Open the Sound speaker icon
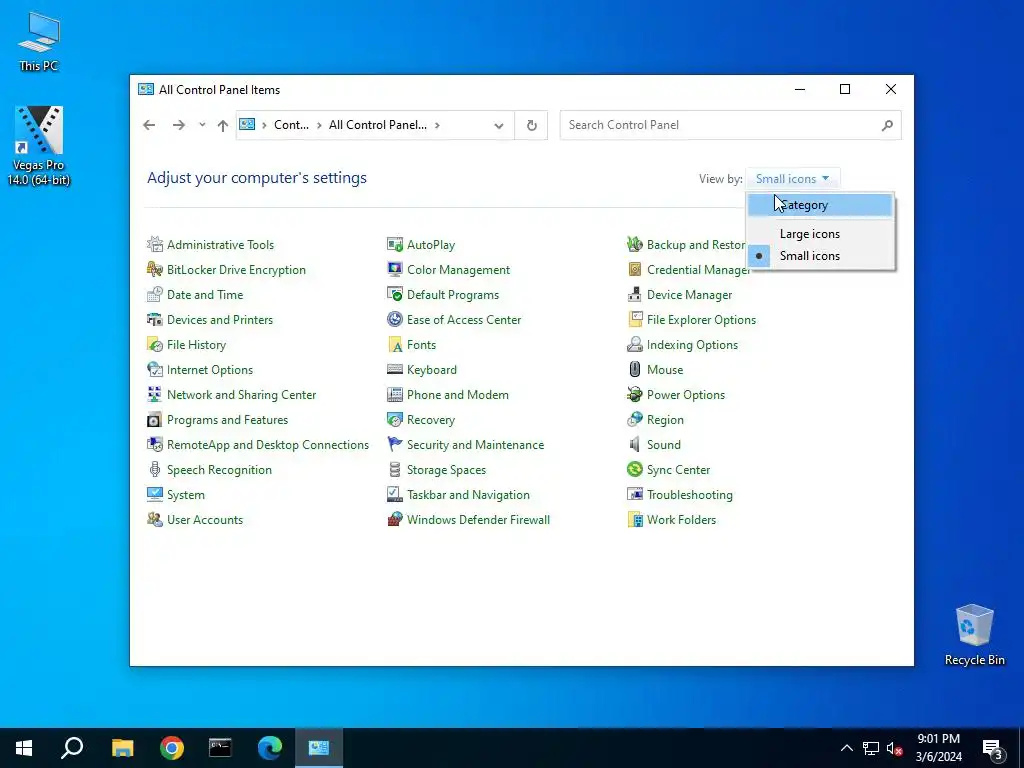The image size is (1024, 768). 634,444
